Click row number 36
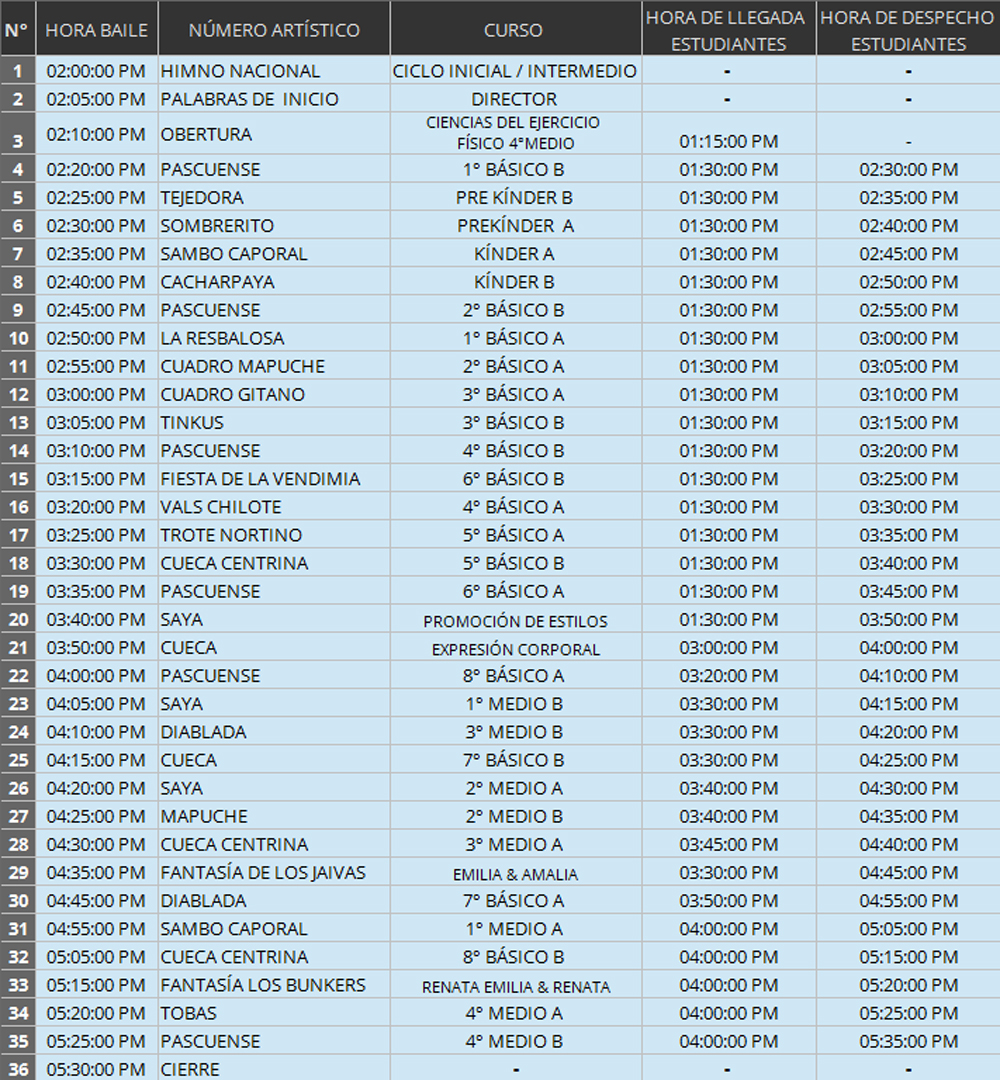This screenshot has height=1080, width=1000. (18, 1068)
